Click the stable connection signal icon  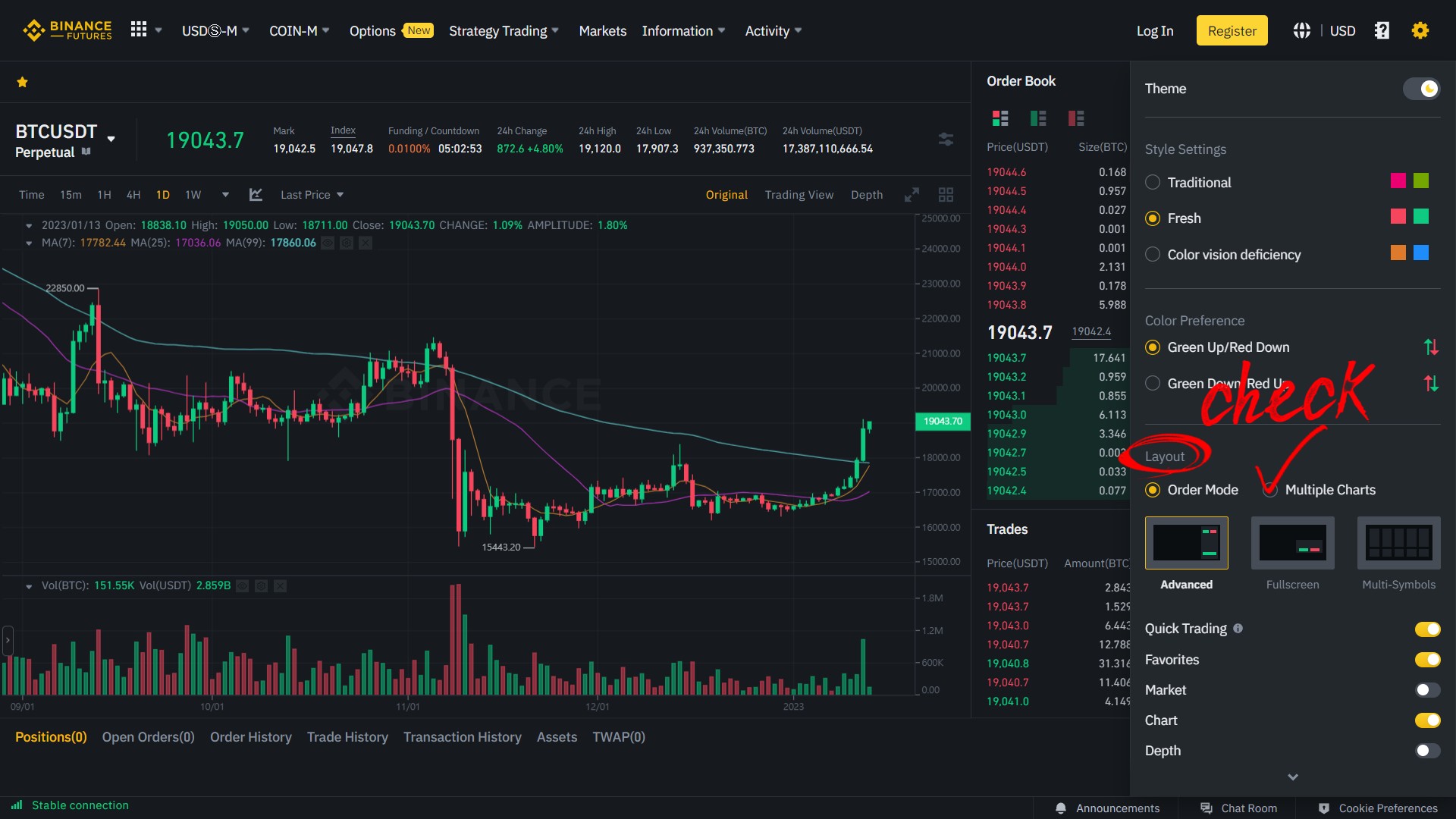pos(17,805)
